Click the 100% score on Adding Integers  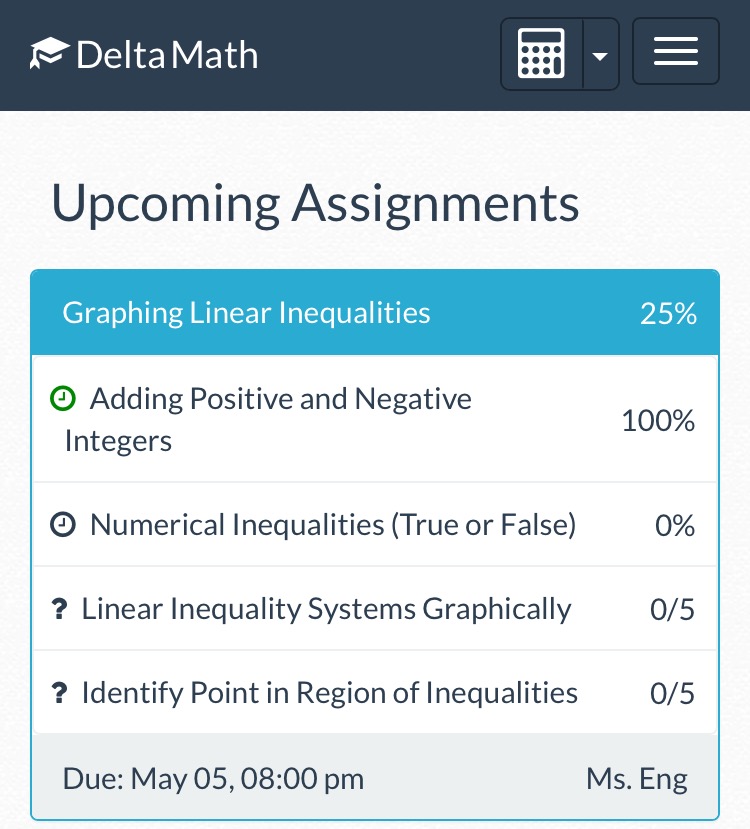pos(658,421)
